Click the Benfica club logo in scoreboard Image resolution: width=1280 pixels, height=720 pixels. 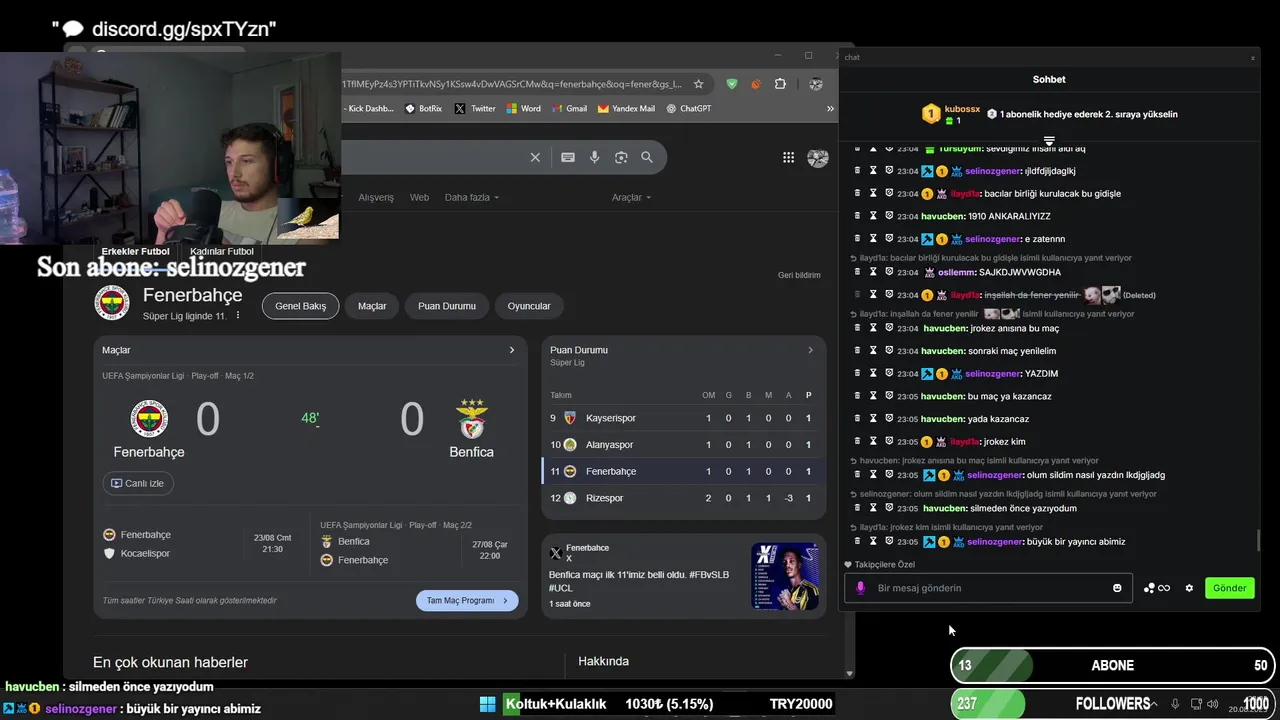coord(471,418)
